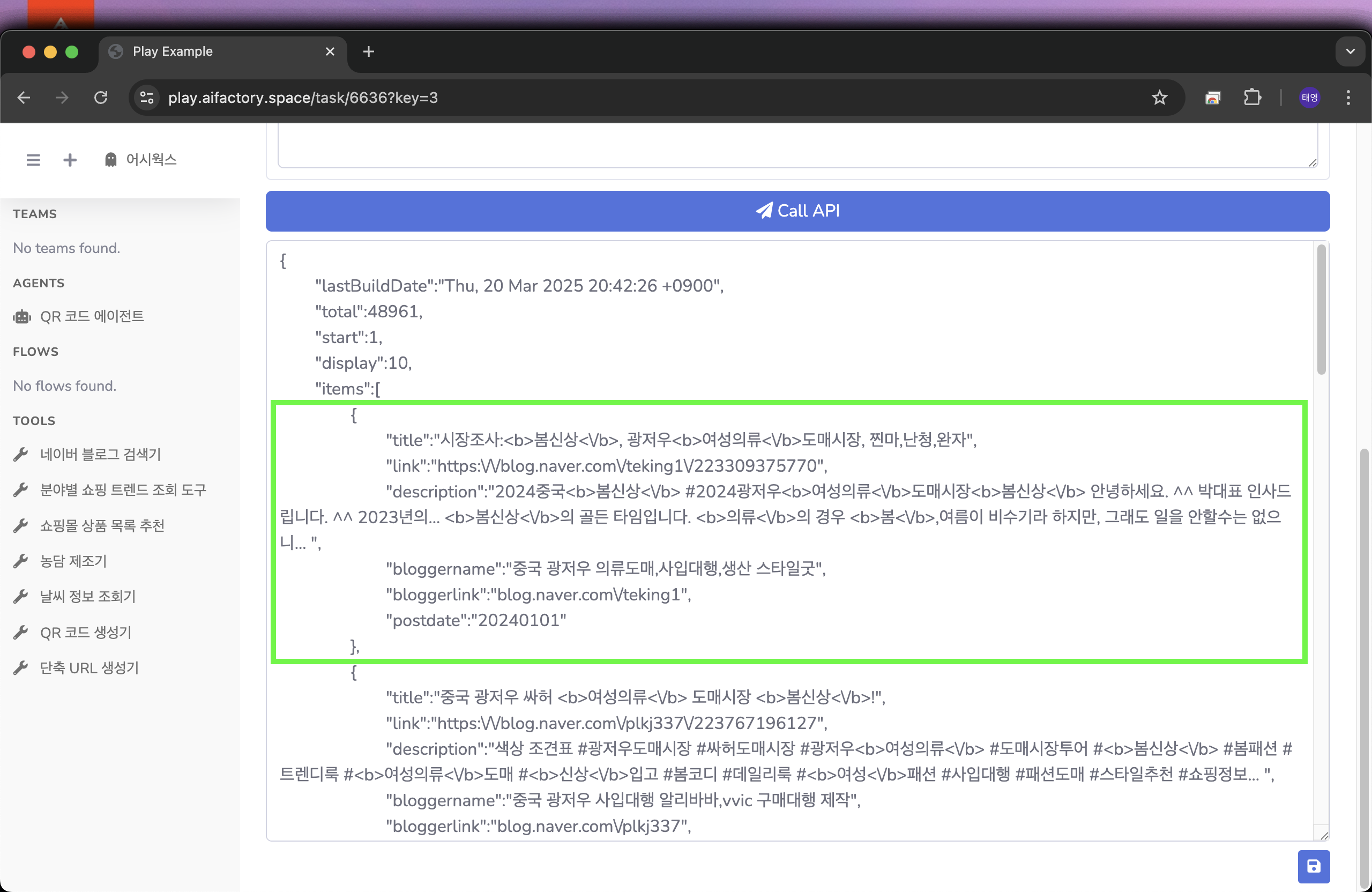Image resolution: width=1372 pixels, height=892 pixels.
Task: Click wrench icon for 쇼핑몰 상품 목록 추천
Action: pyautogui.click(x=21, y=526)
